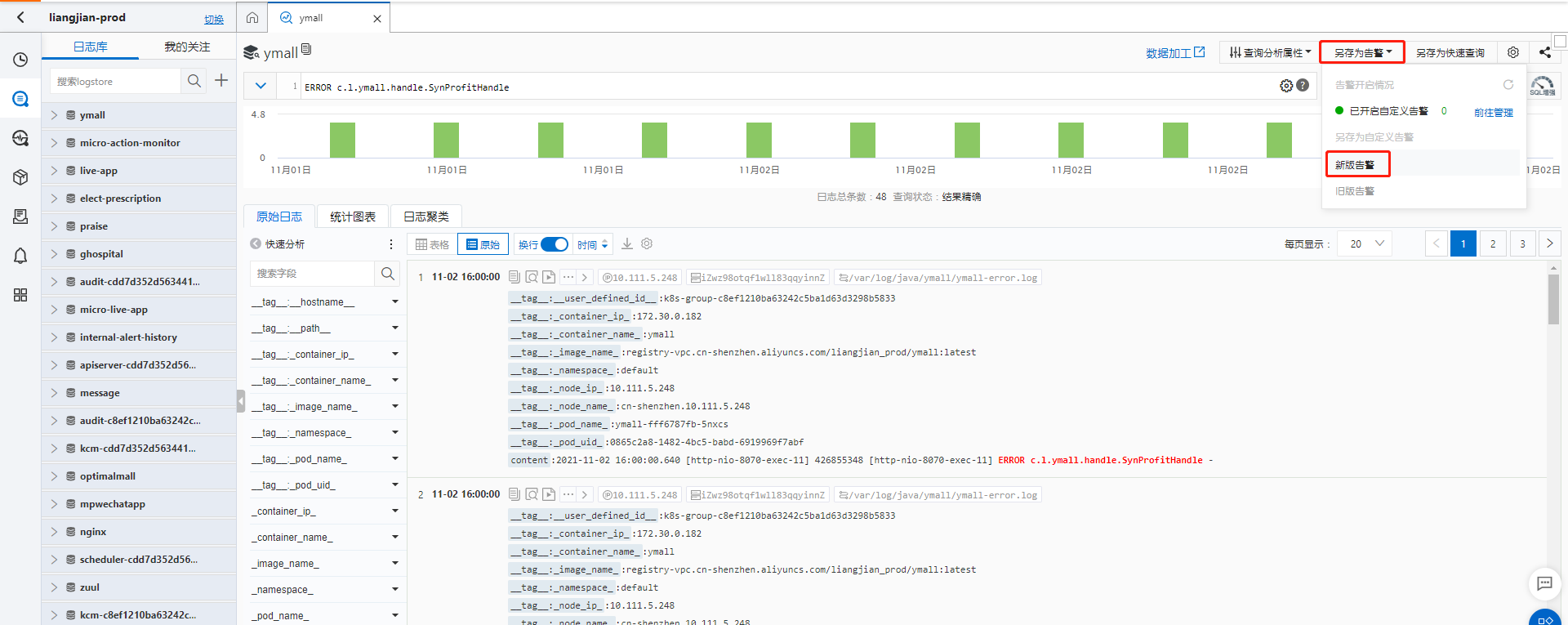
Task: Click the search logstore magnifier icon
Action: (194, 81)
